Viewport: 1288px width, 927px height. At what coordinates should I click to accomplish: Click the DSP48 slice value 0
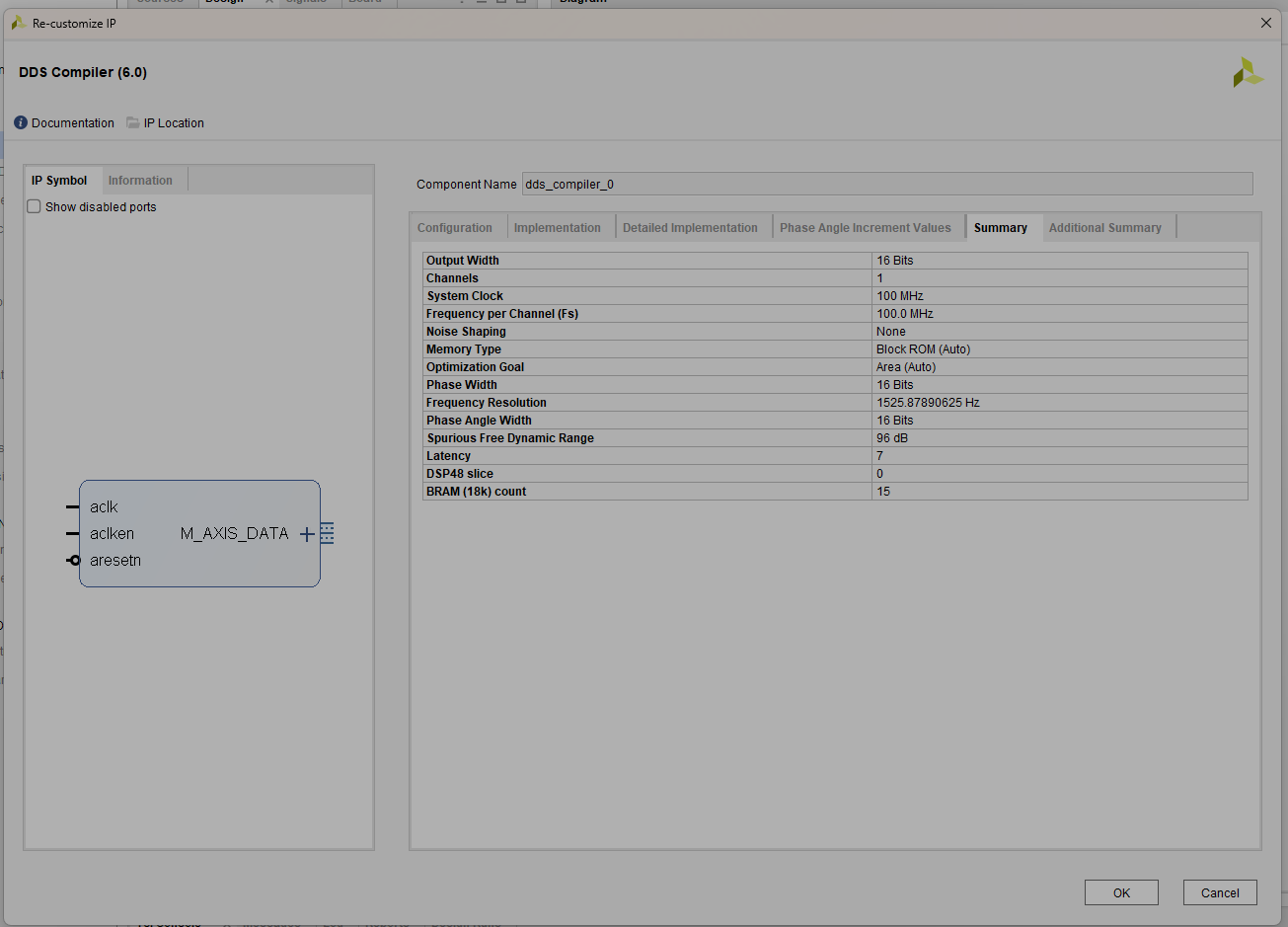point(880,474)
